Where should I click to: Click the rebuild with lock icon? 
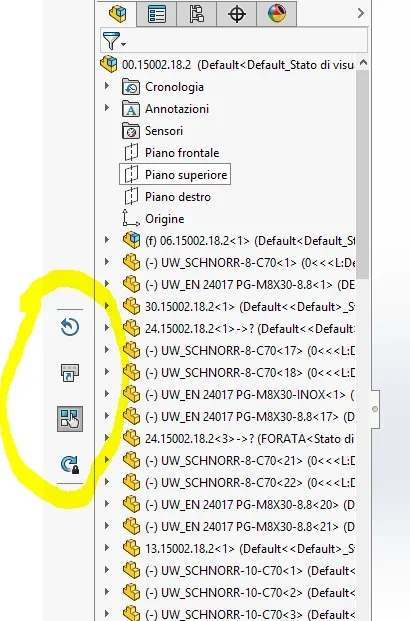pyautogui.click(x=70, y=465)
